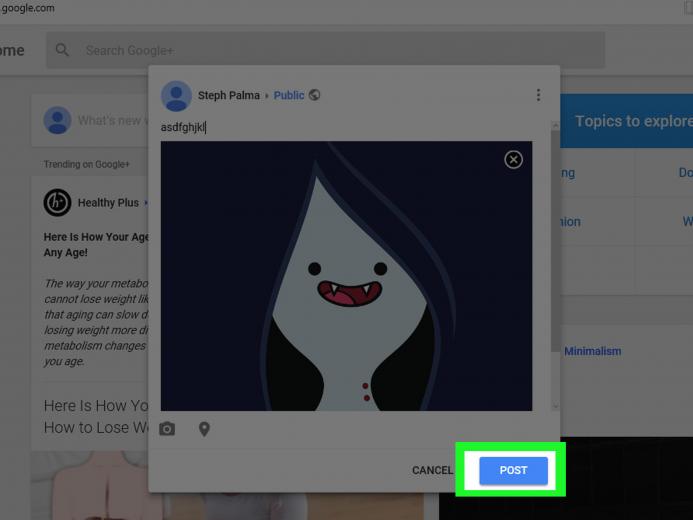693x520 pixels.
Task: Click user avatar beside What's new
Action: tap(57, 120)
